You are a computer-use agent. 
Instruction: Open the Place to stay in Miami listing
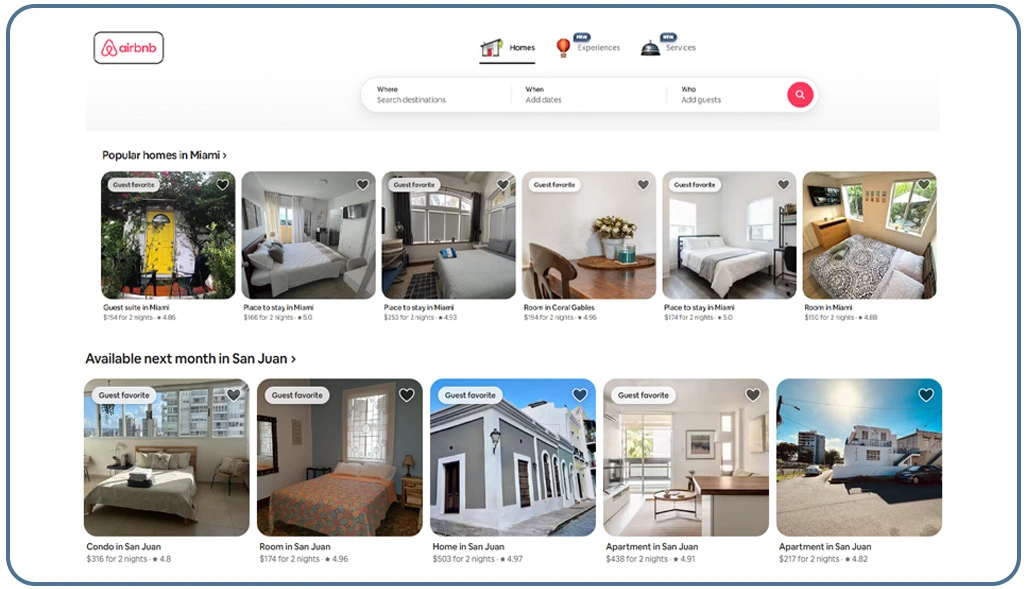coord(307,235)
